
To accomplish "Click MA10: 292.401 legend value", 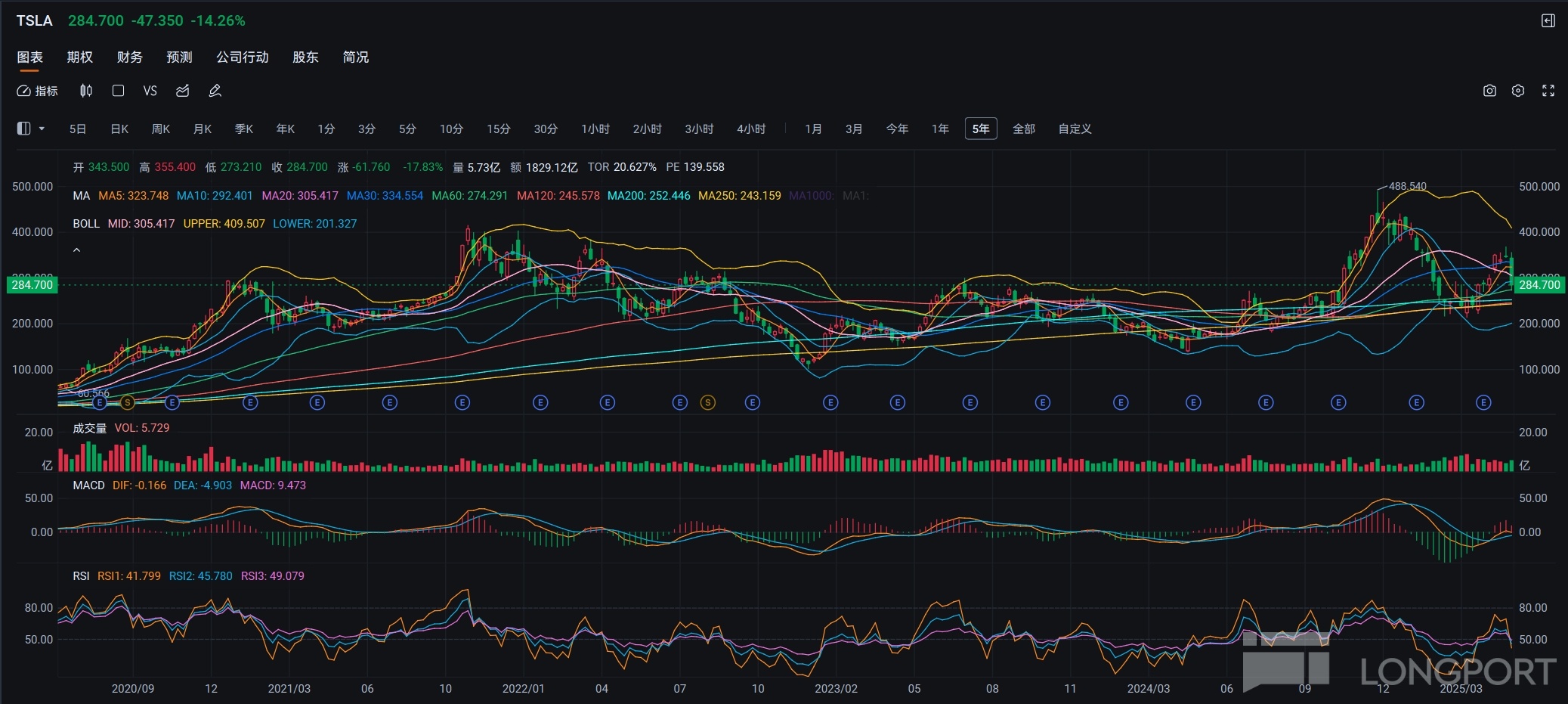I will coord(215,196).
